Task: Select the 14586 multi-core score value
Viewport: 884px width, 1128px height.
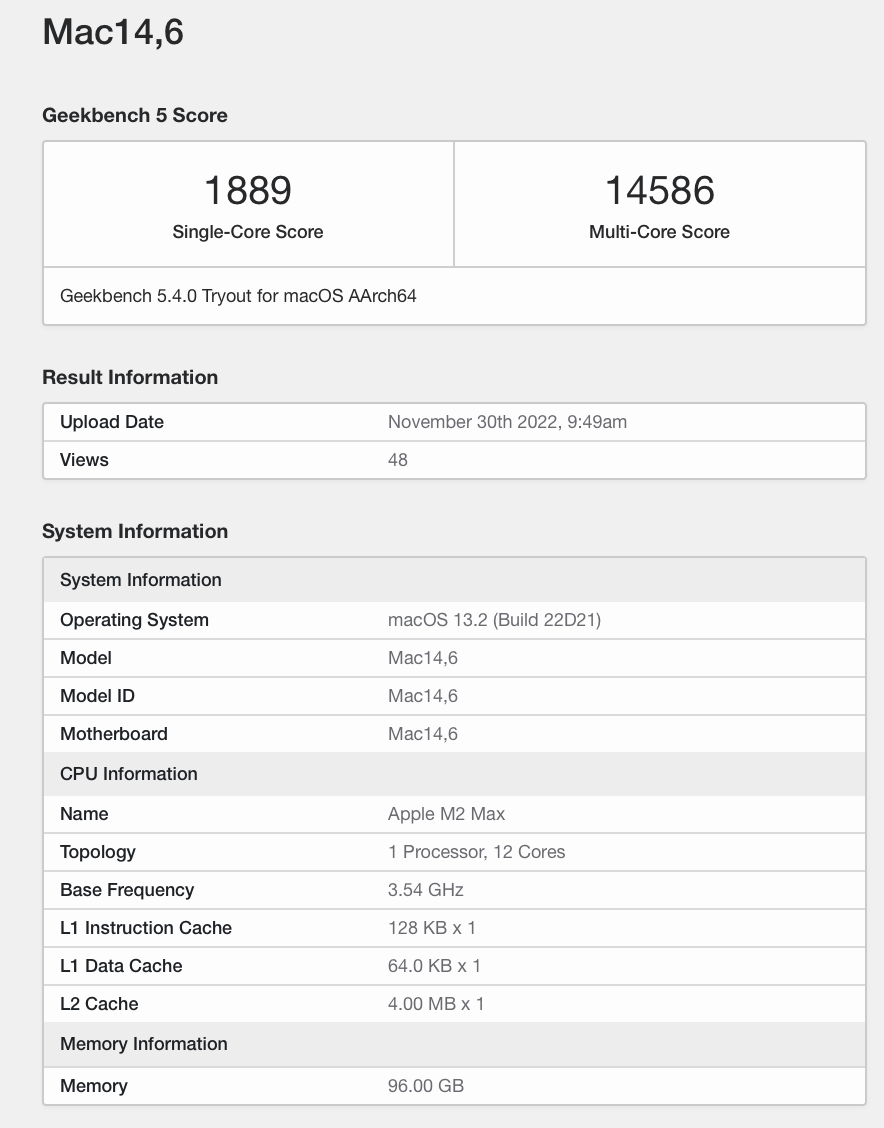Action: [660, 191]
